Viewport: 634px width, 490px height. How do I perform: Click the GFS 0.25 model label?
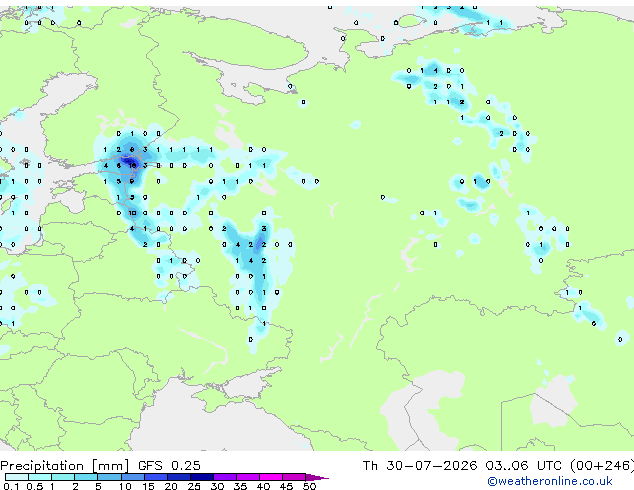(x=169, y=466)
